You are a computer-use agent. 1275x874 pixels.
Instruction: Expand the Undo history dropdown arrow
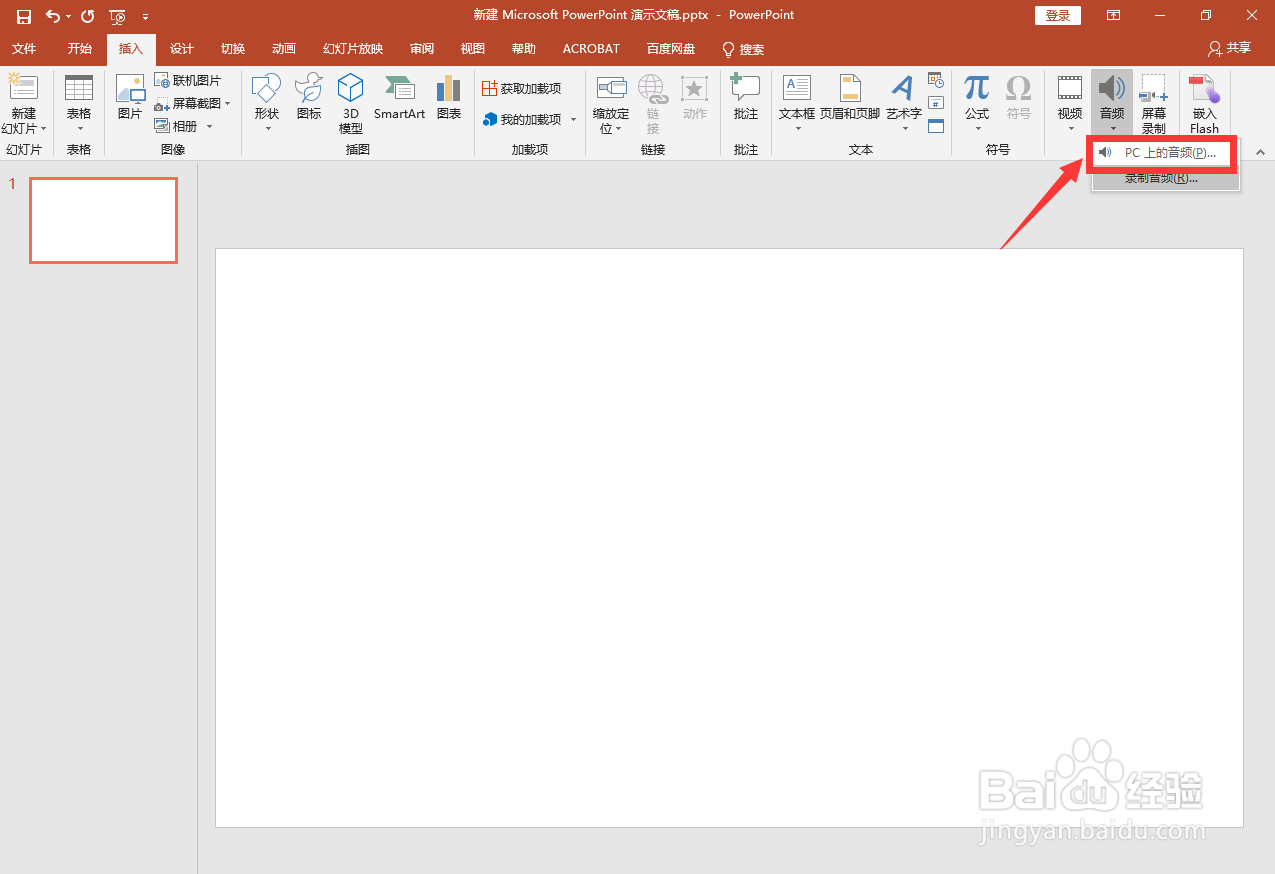pyautogui.click(x=68, y=17)
